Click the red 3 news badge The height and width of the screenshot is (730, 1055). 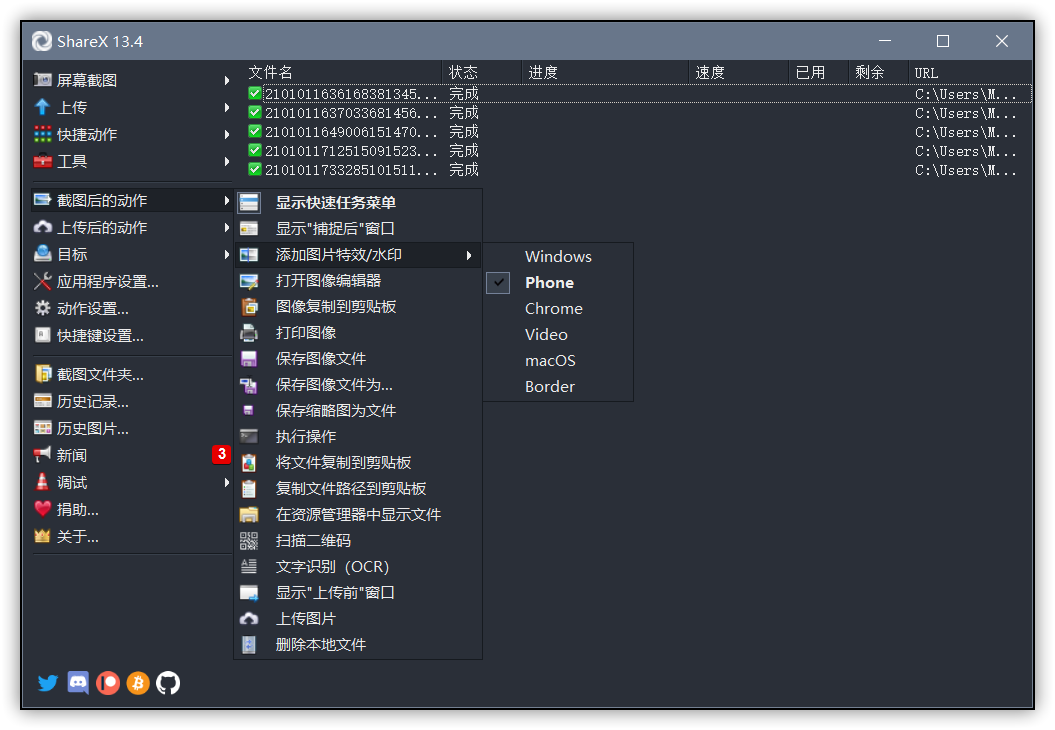click(221, 454)
